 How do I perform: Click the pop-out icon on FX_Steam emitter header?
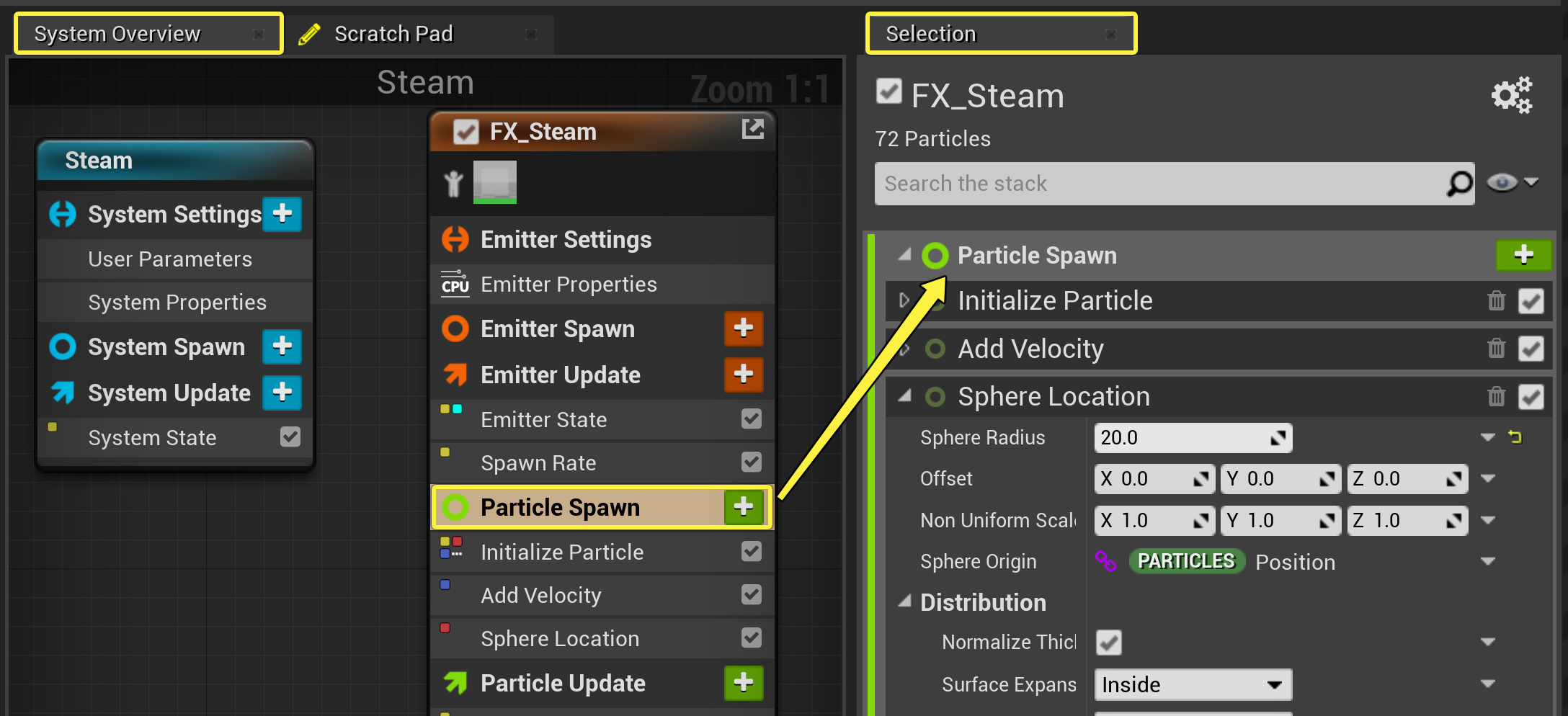[x=752, y=130]
